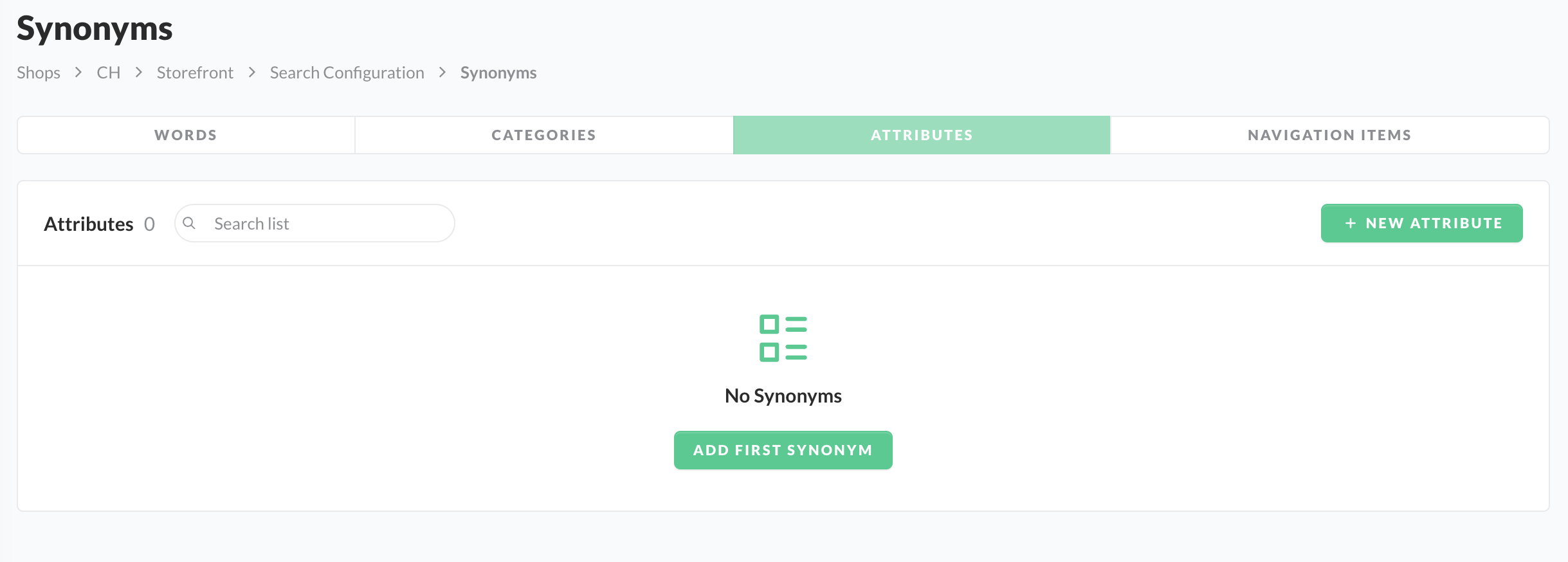
Task: Click the No Synonyms message text
Action: 783,395
